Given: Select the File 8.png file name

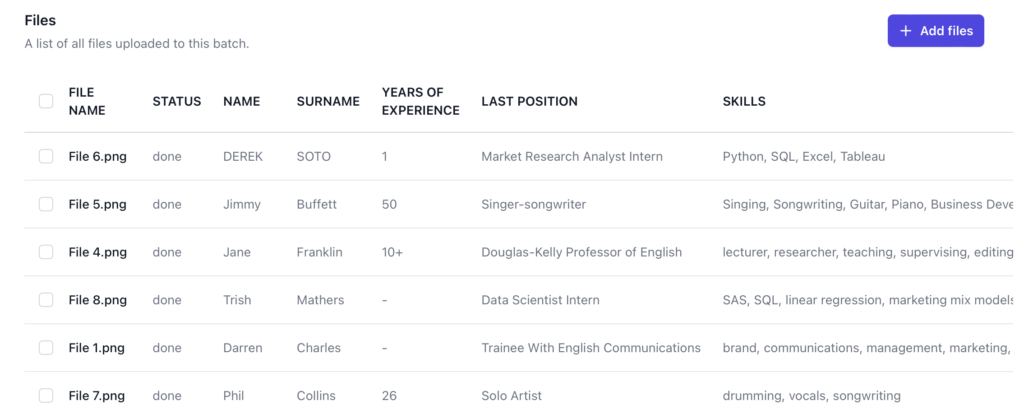Looking at the screenshot, I should tap(97, 300).
